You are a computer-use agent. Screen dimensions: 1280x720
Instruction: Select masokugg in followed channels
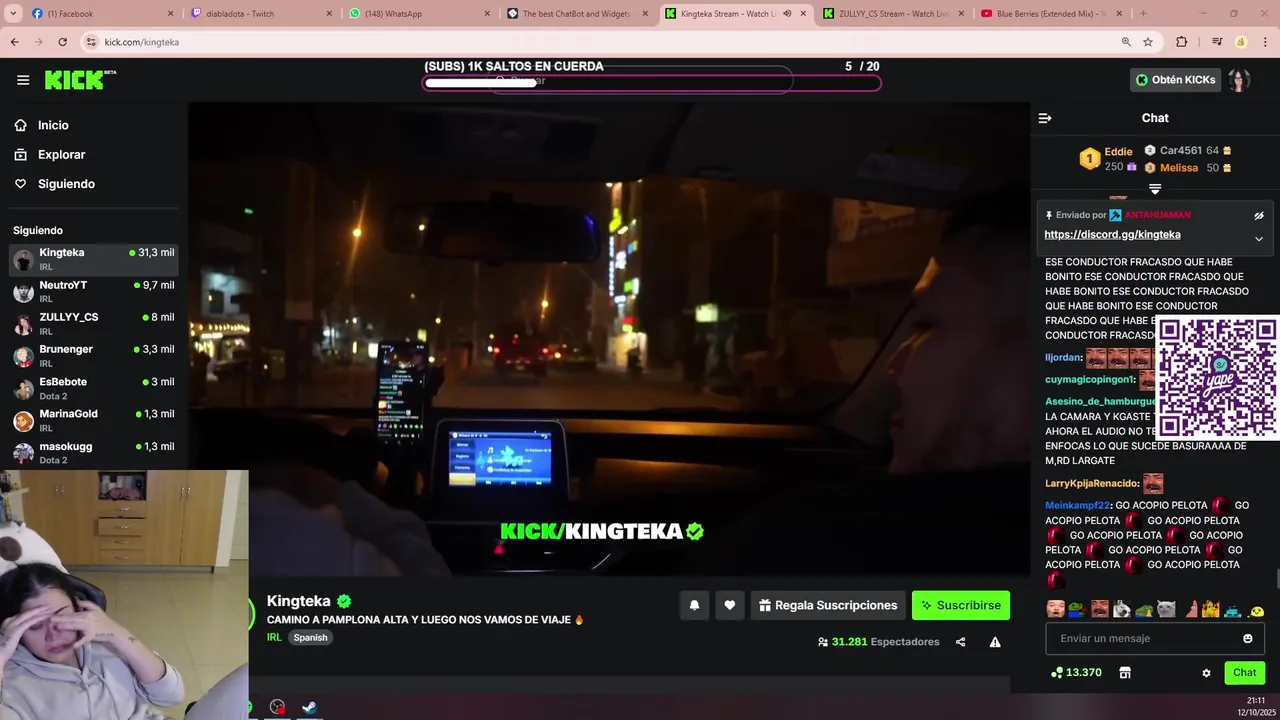94,453
